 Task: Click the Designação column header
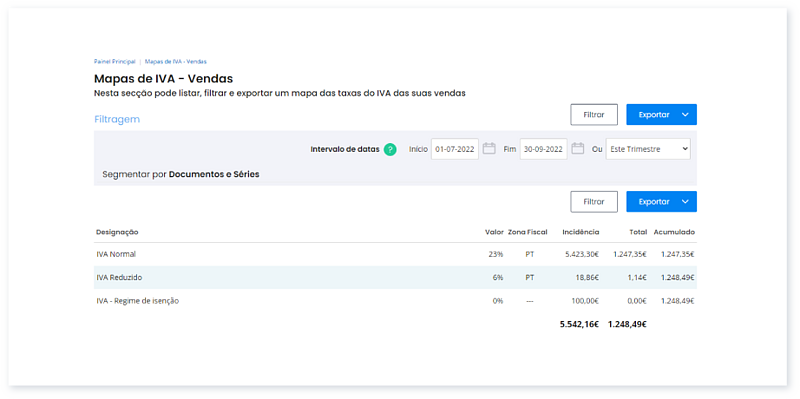(x=117, y=232)
